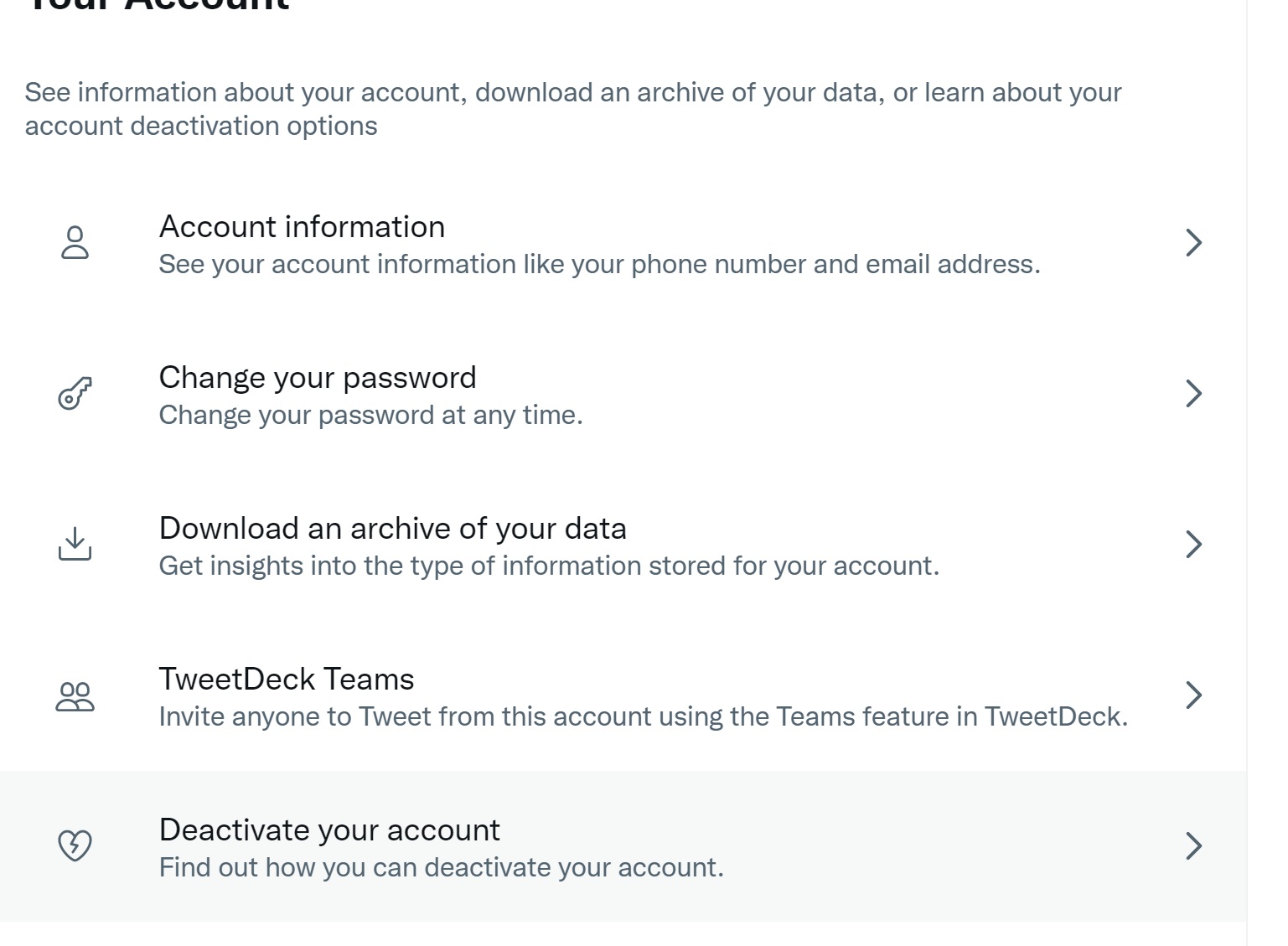The width and height of the screenshot is (1288, 946).
Task: Open Change your password via its chevron
Action: 1194,394
